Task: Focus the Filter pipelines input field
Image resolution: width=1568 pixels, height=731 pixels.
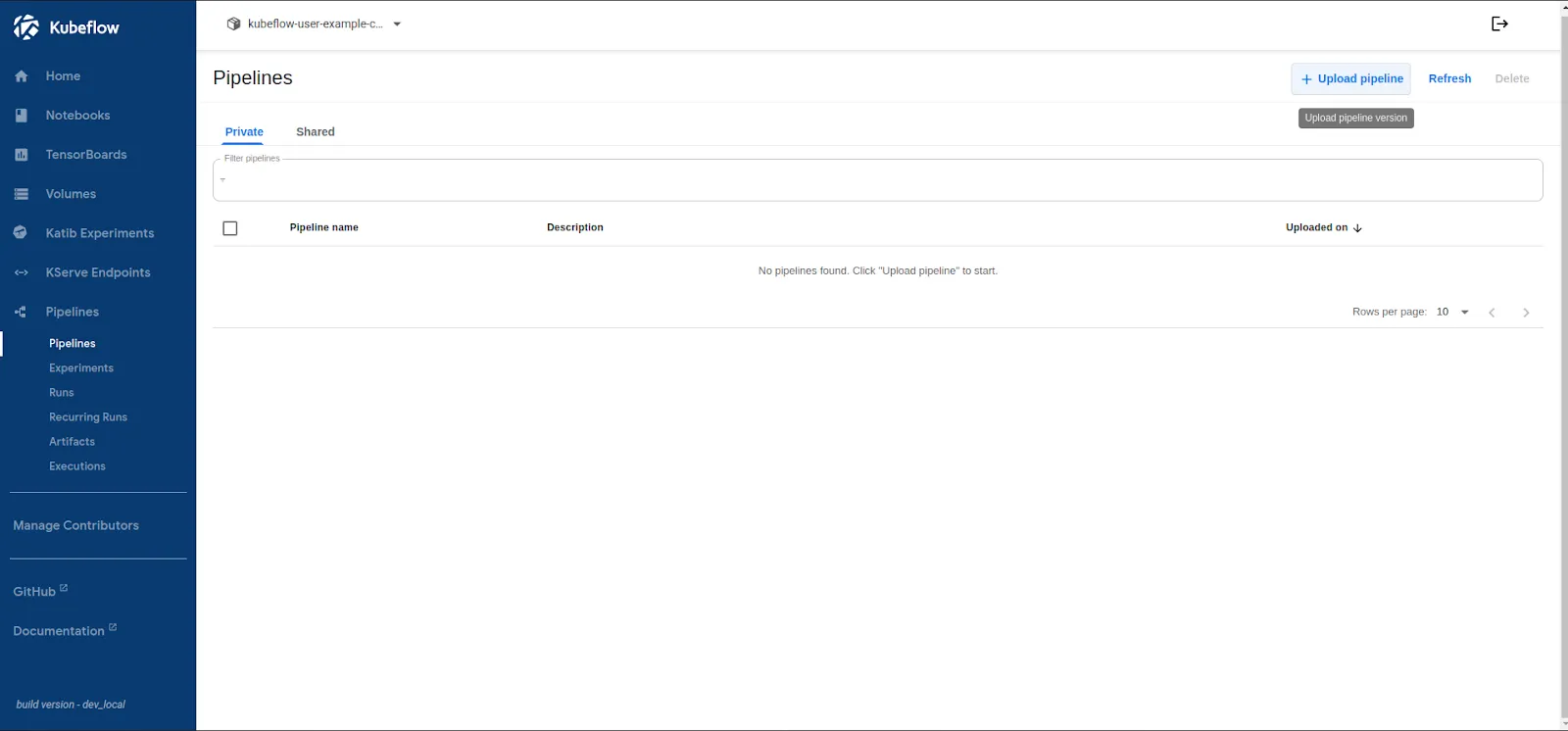Action: [x=877, y=180]
